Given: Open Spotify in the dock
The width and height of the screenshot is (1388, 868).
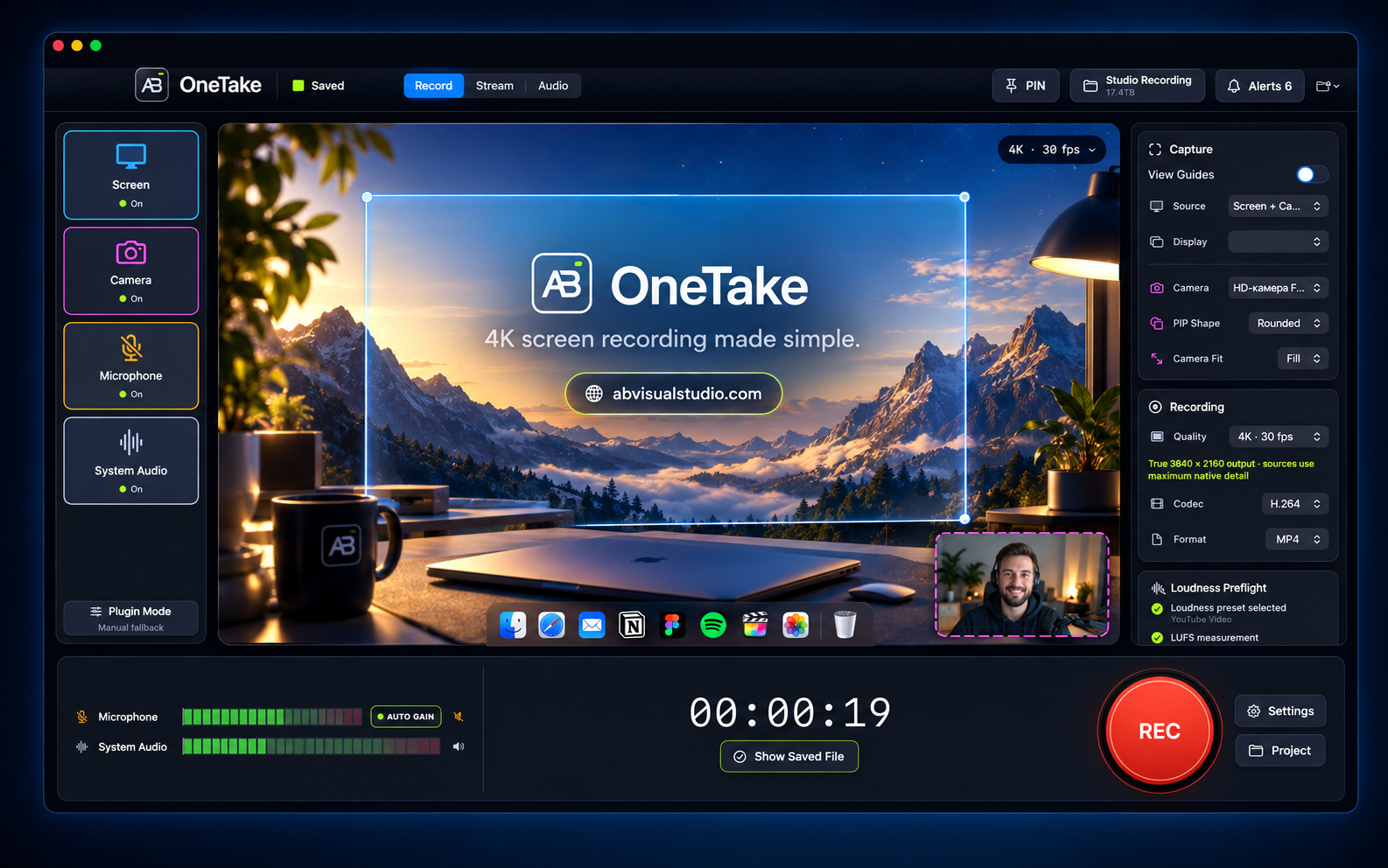Looking at the screenshot, I should (x=713, y=625).
